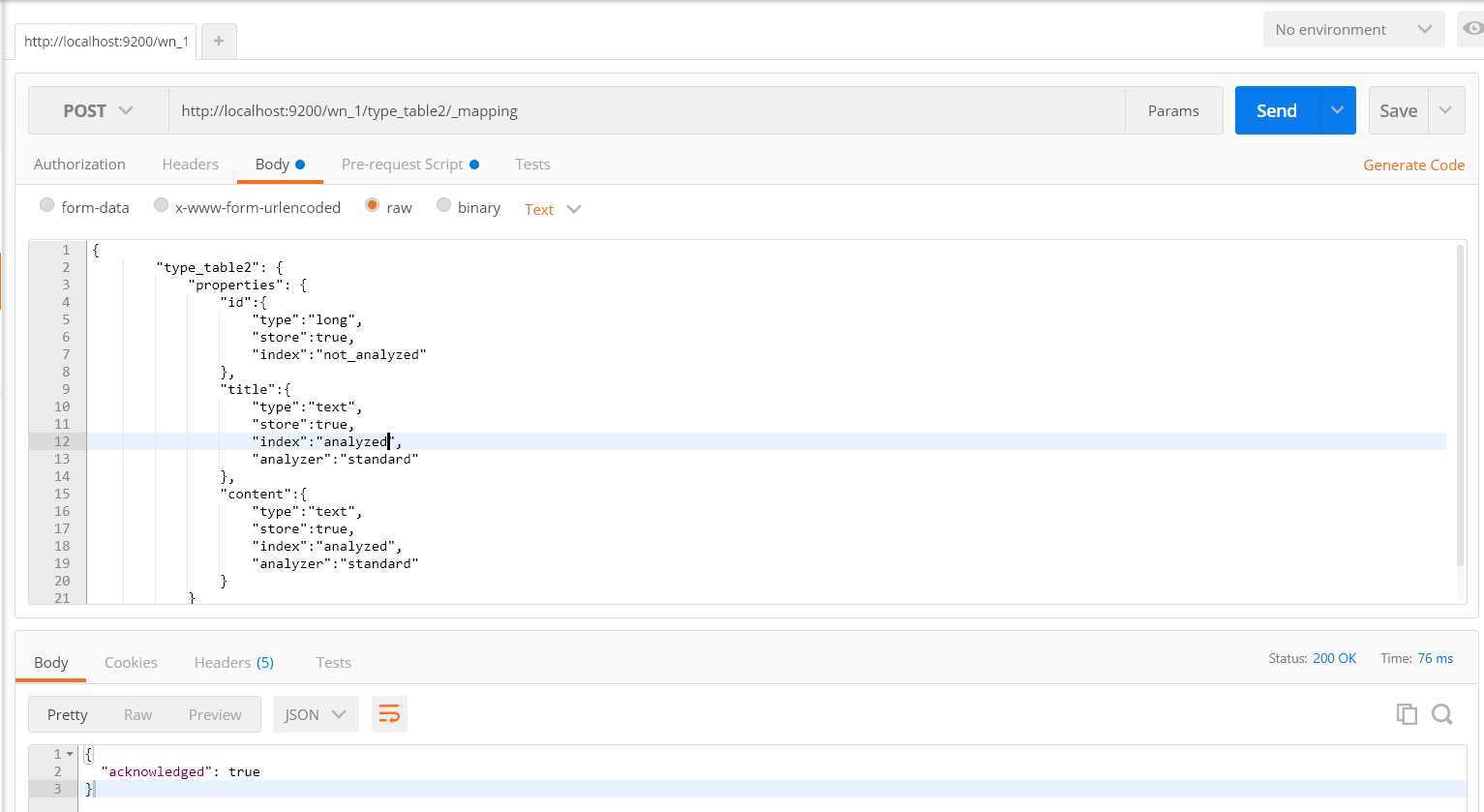Click the 200 OK status text
The image size is (1484, 812).
1334,658
